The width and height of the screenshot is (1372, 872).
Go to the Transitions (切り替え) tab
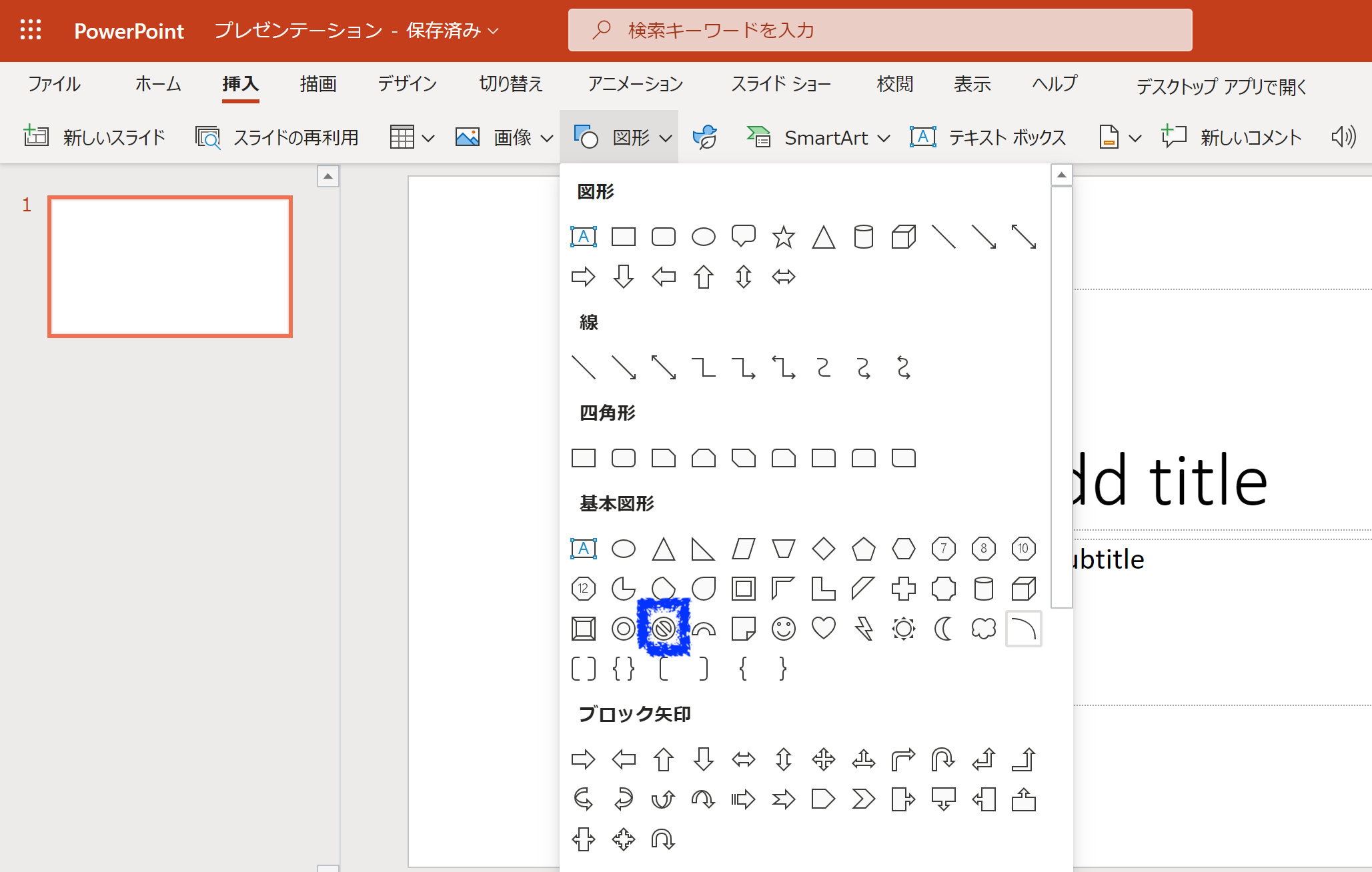511,84
